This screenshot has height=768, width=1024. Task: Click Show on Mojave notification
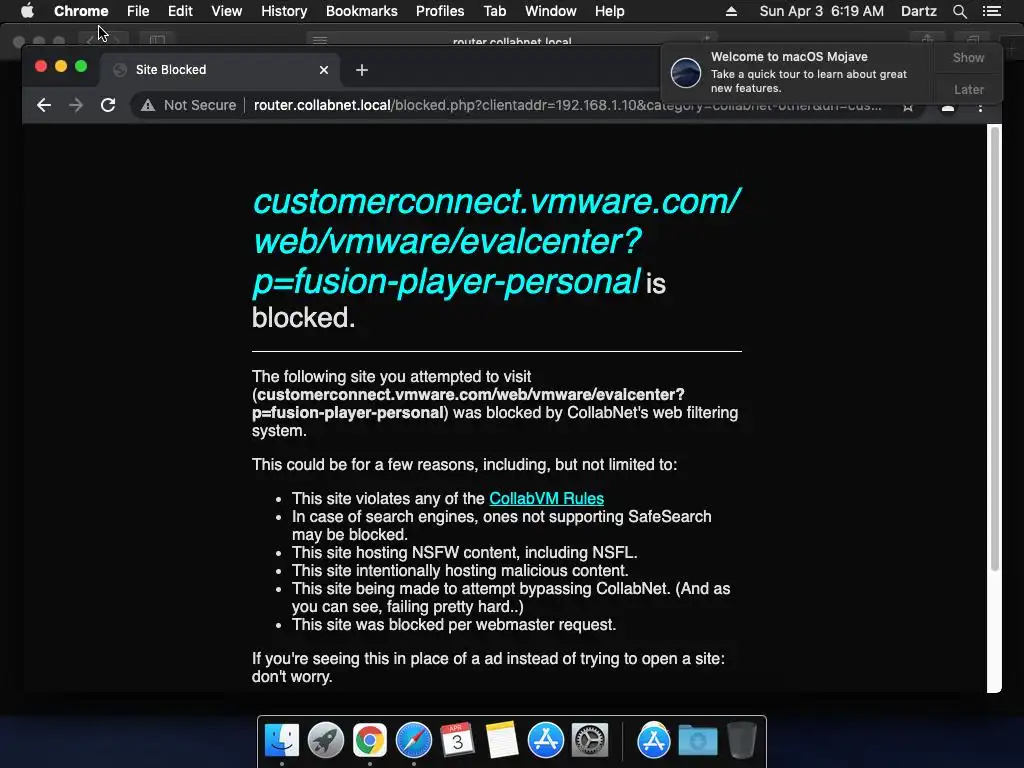pos(968,57)
